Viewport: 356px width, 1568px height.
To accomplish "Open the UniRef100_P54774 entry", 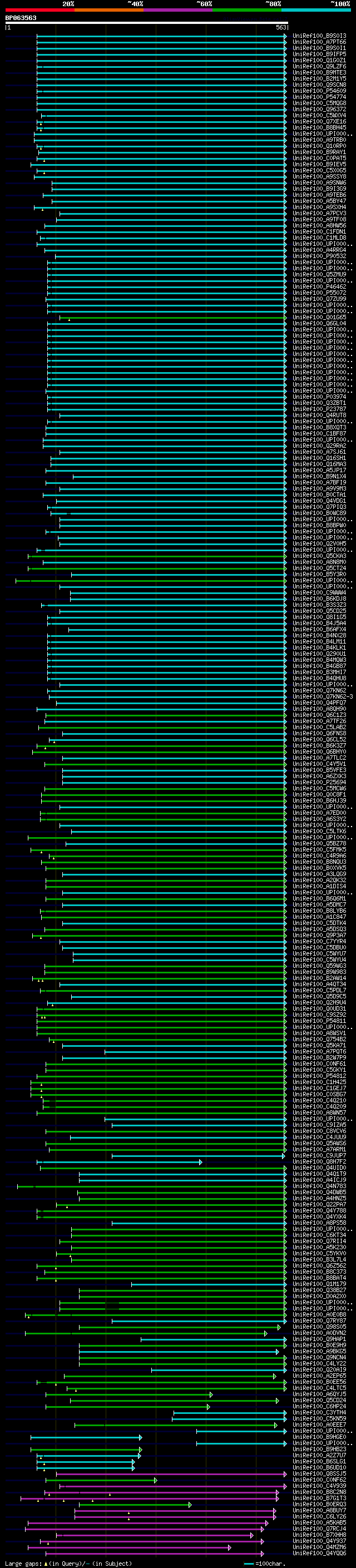I will coord(319,97).
